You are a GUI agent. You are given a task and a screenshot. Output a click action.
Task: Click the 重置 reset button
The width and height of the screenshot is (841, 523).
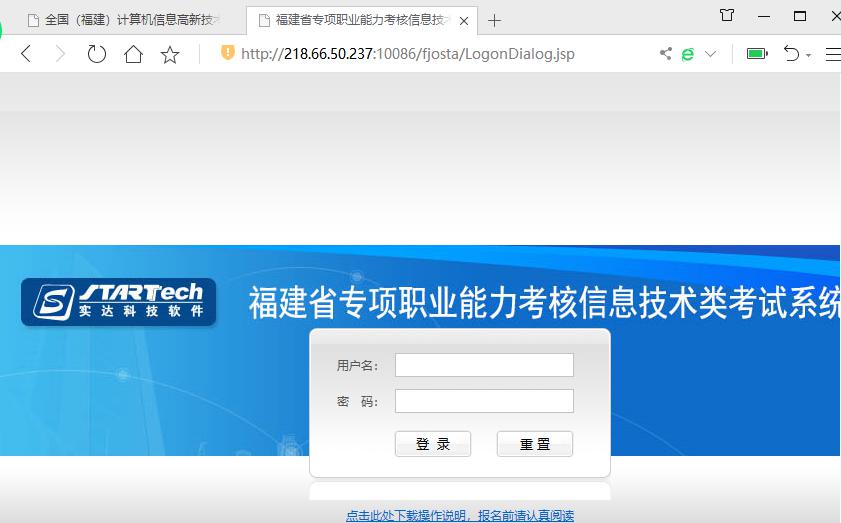[535, 444]
